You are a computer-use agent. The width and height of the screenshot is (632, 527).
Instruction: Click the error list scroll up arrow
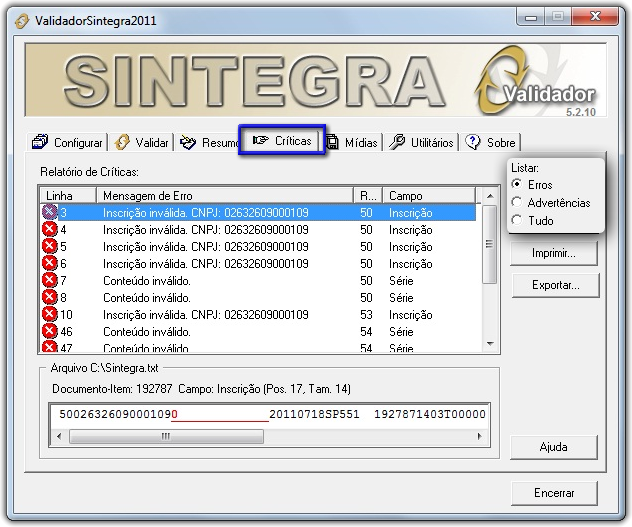pos(490,196)
